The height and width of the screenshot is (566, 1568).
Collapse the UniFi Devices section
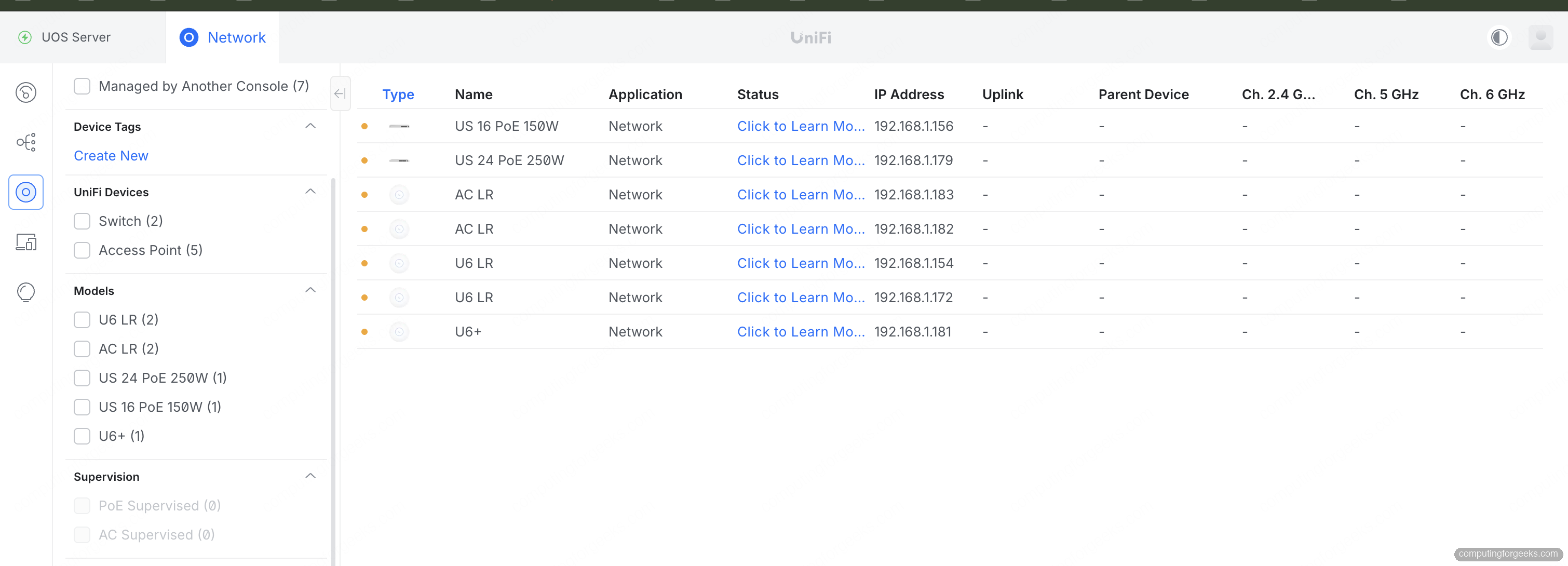(310, 192)
